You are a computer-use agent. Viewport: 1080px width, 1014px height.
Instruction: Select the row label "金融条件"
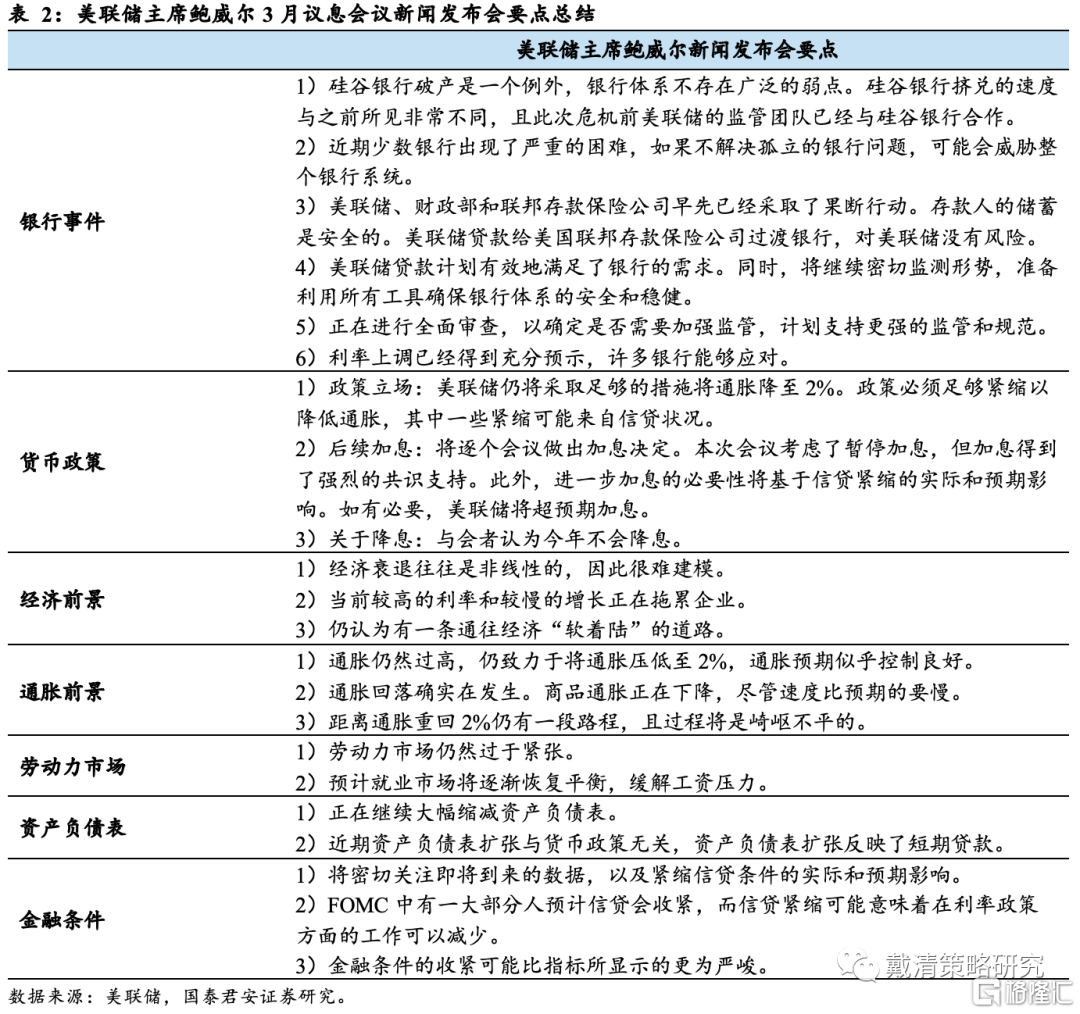coord(62,920)
